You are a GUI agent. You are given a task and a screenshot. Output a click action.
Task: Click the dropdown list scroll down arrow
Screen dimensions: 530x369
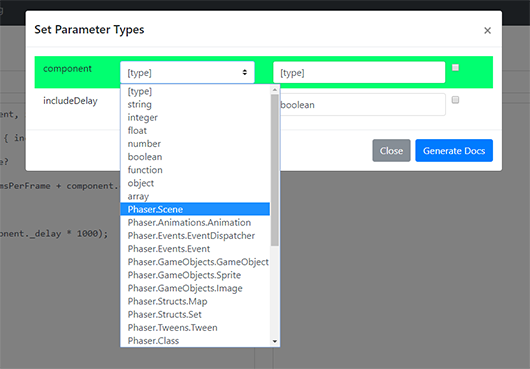pos(274,341)
